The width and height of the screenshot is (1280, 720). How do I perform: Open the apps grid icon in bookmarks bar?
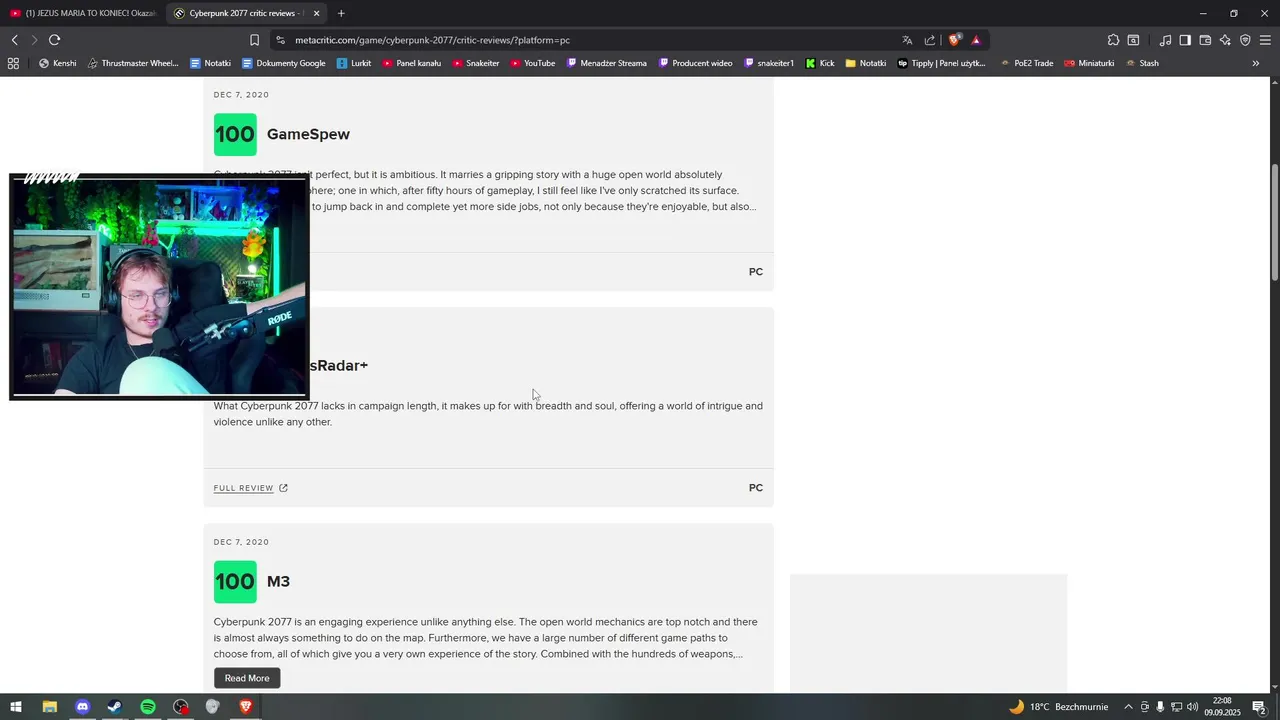(13, 63)
